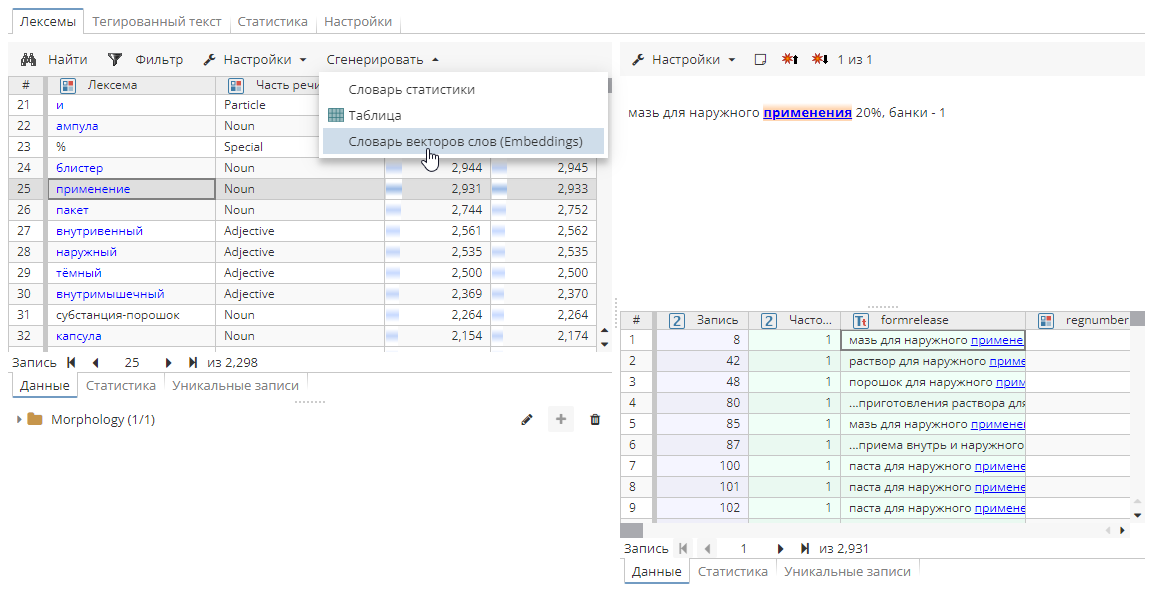Open the top Настройки tab

click(x=358, y=21)
